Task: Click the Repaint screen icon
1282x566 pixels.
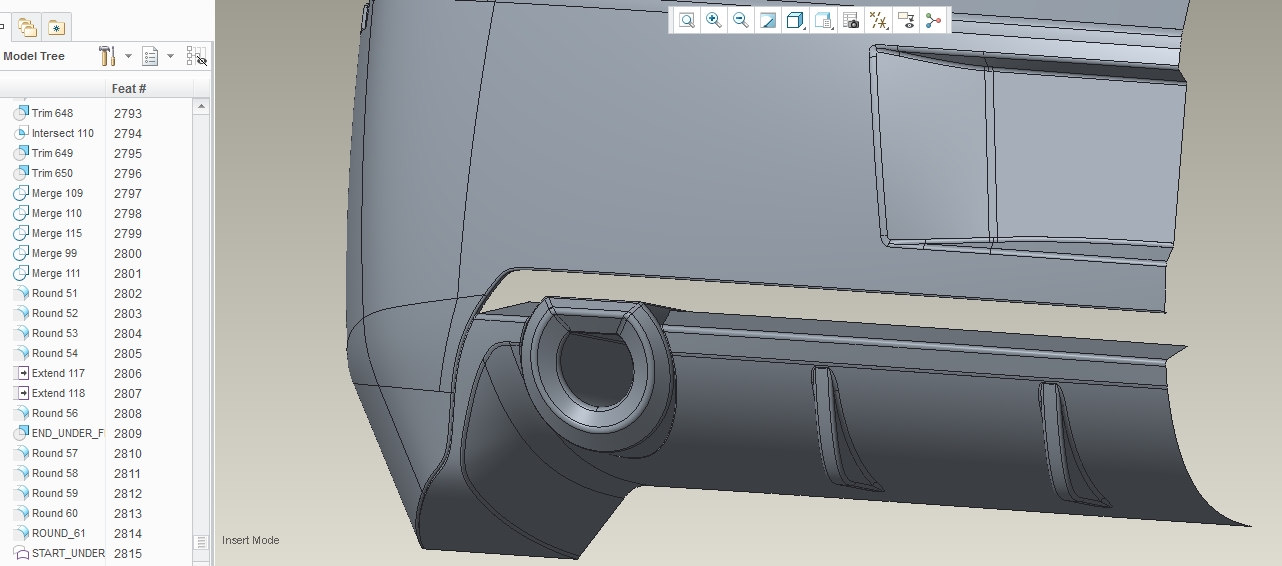Action: pos(768,20)
